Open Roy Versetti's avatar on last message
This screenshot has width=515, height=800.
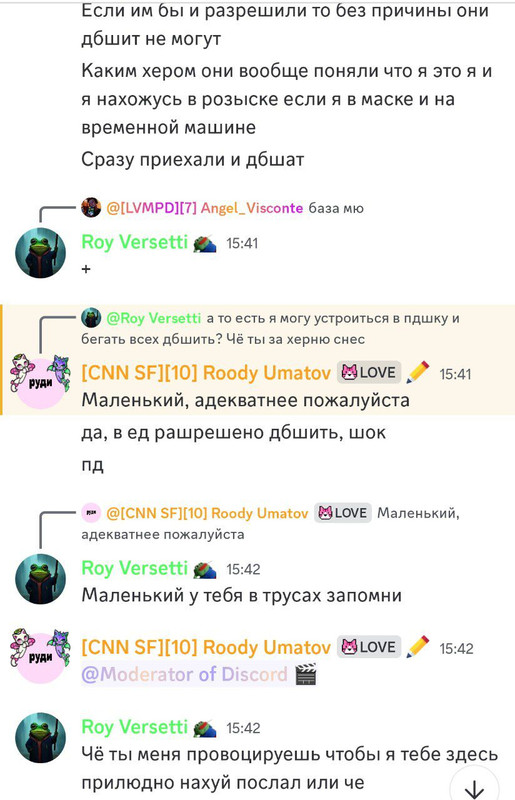[40, 738]
